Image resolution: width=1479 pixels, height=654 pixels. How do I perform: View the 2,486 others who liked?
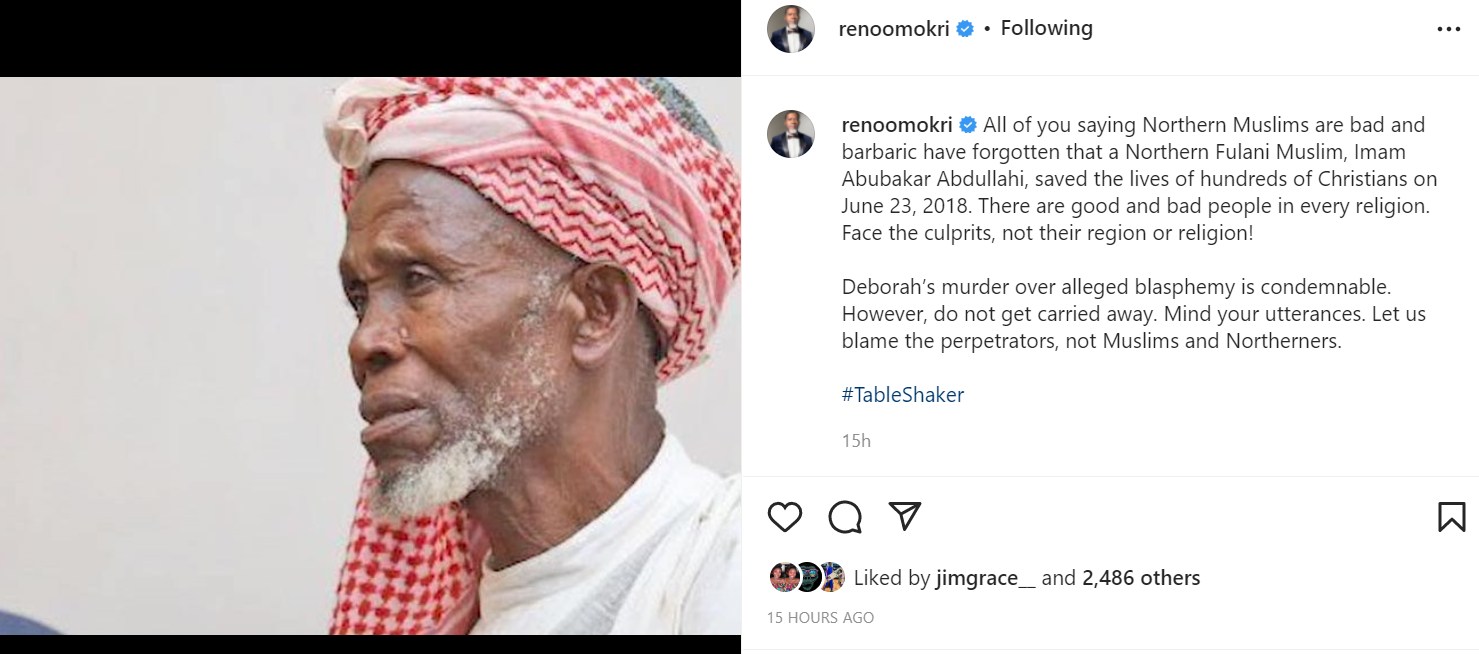1141,578
